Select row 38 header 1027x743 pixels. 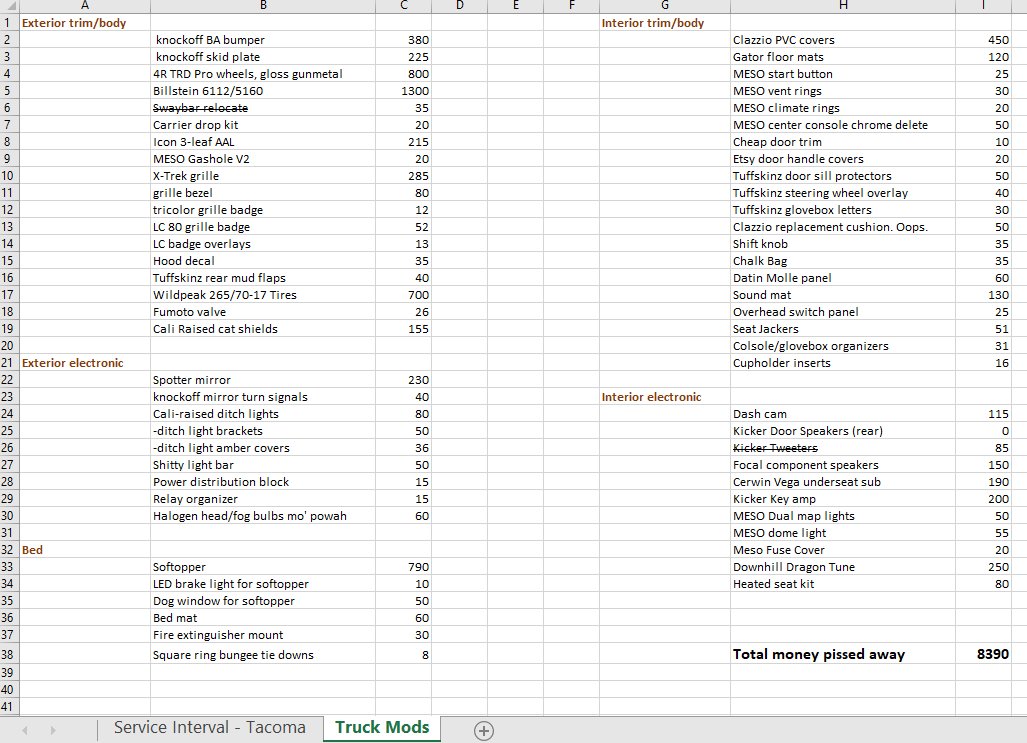click(7, 655)
